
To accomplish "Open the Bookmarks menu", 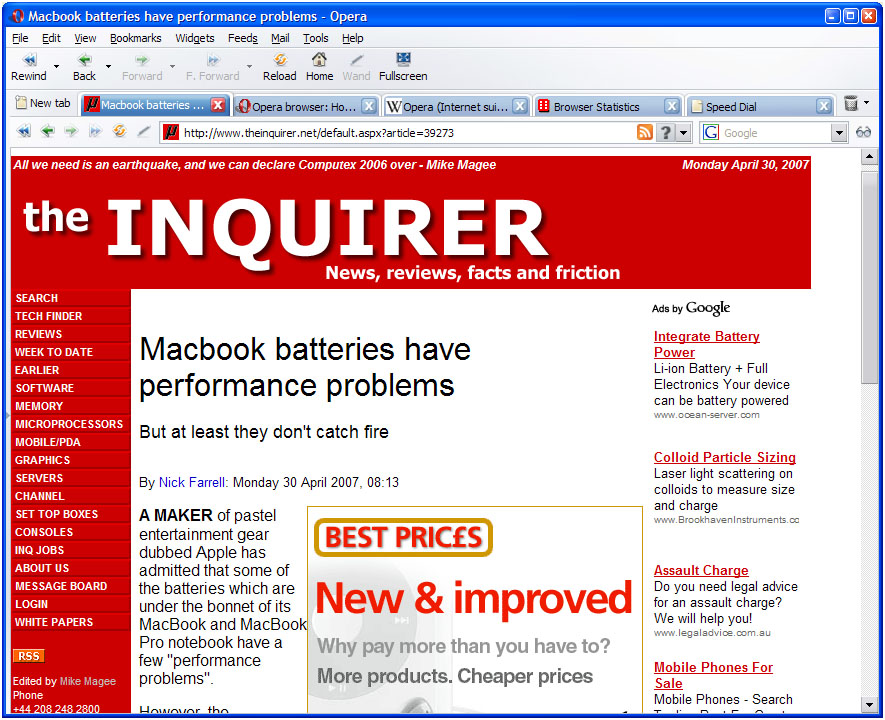I will 135,38.
